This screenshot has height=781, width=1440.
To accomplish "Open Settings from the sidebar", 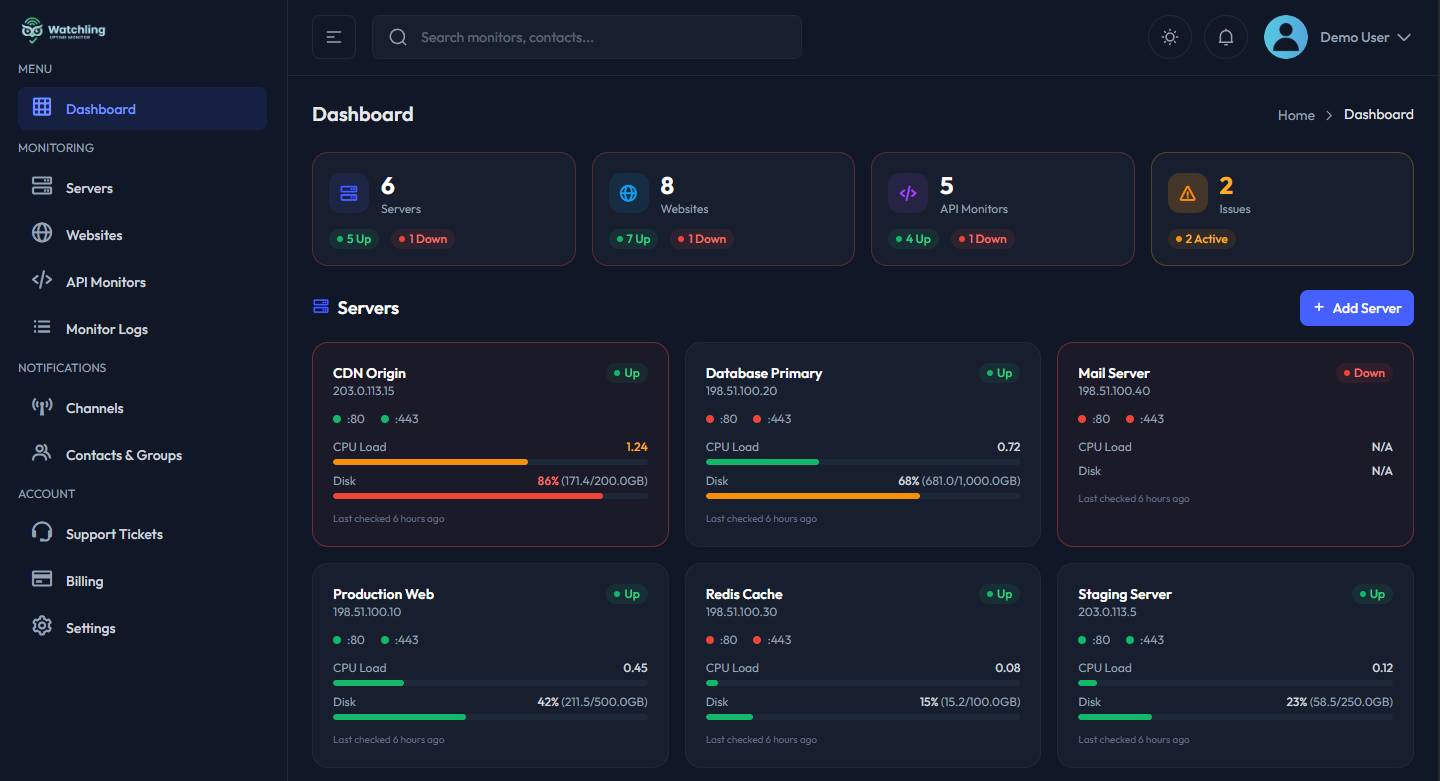I will click(x=90, y=627).
